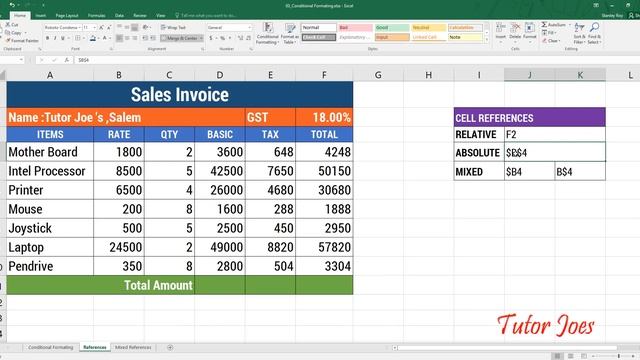Open the Name Box dropdown arrow
The image size is (640, 360).
tap(21, 60)
